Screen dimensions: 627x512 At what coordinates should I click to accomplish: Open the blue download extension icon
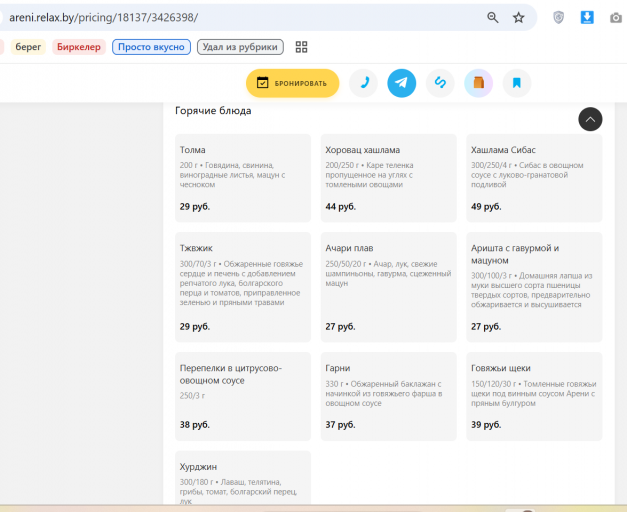tap(587, 18)
